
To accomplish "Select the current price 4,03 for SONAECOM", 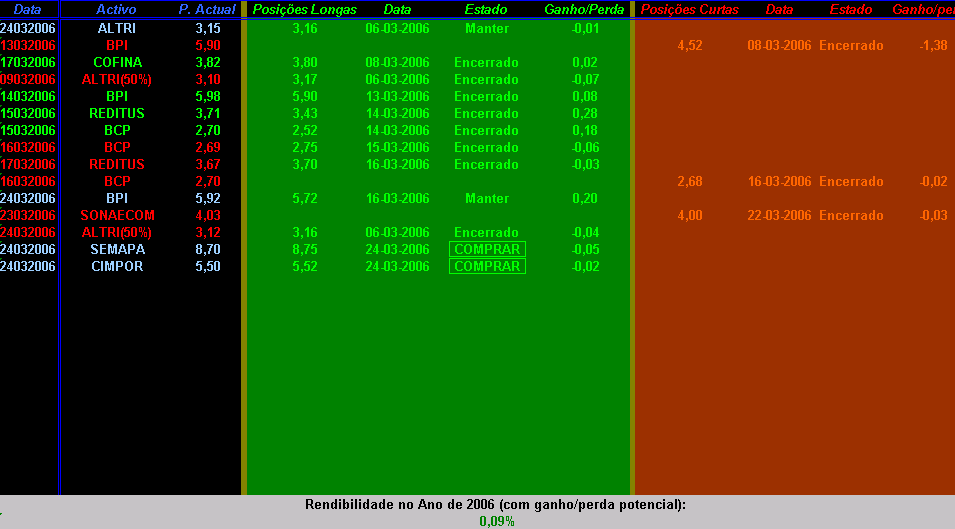I will 208,215.
